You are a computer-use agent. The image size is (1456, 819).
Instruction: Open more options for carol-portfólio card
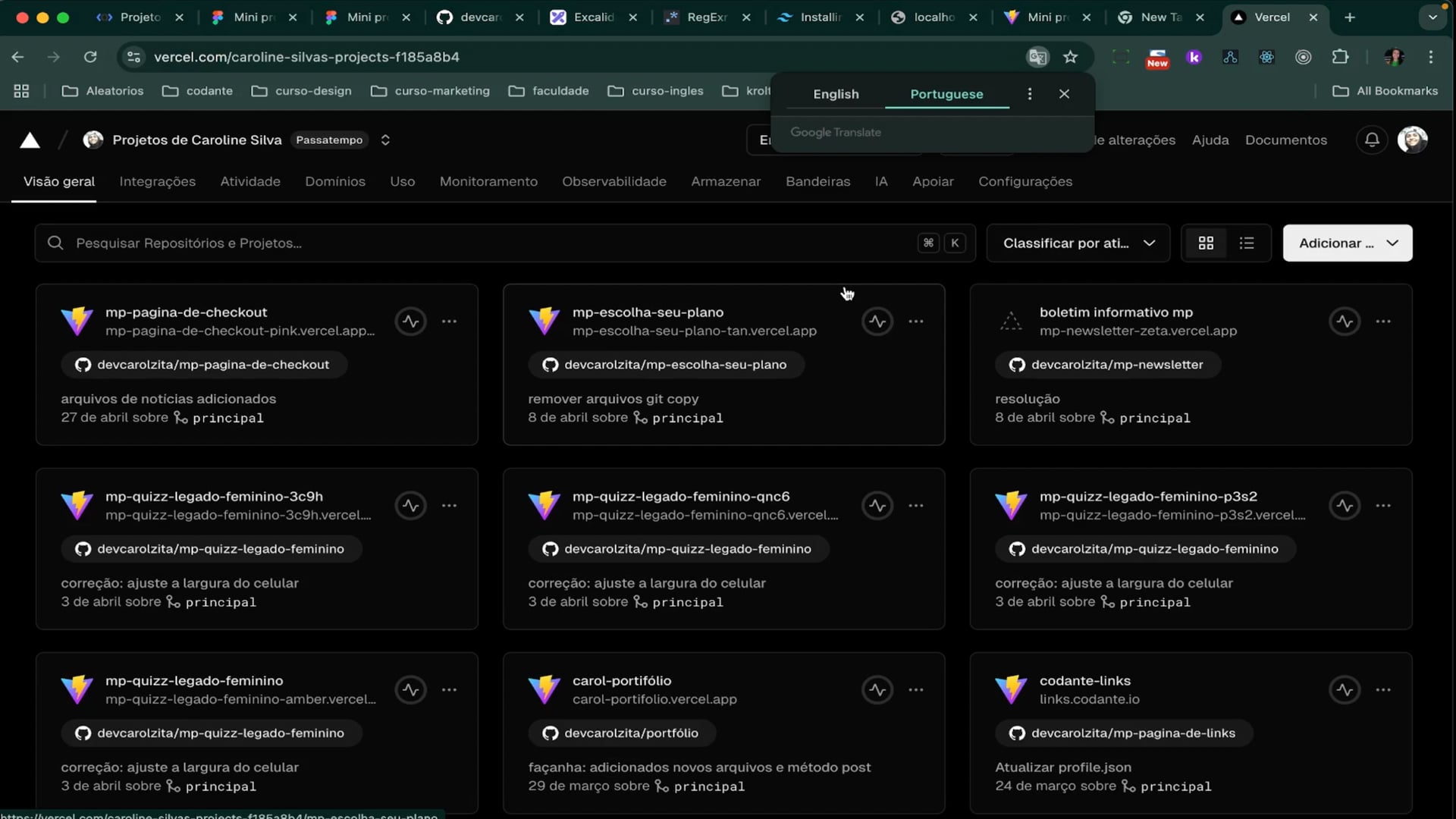[x=916, y=690]
